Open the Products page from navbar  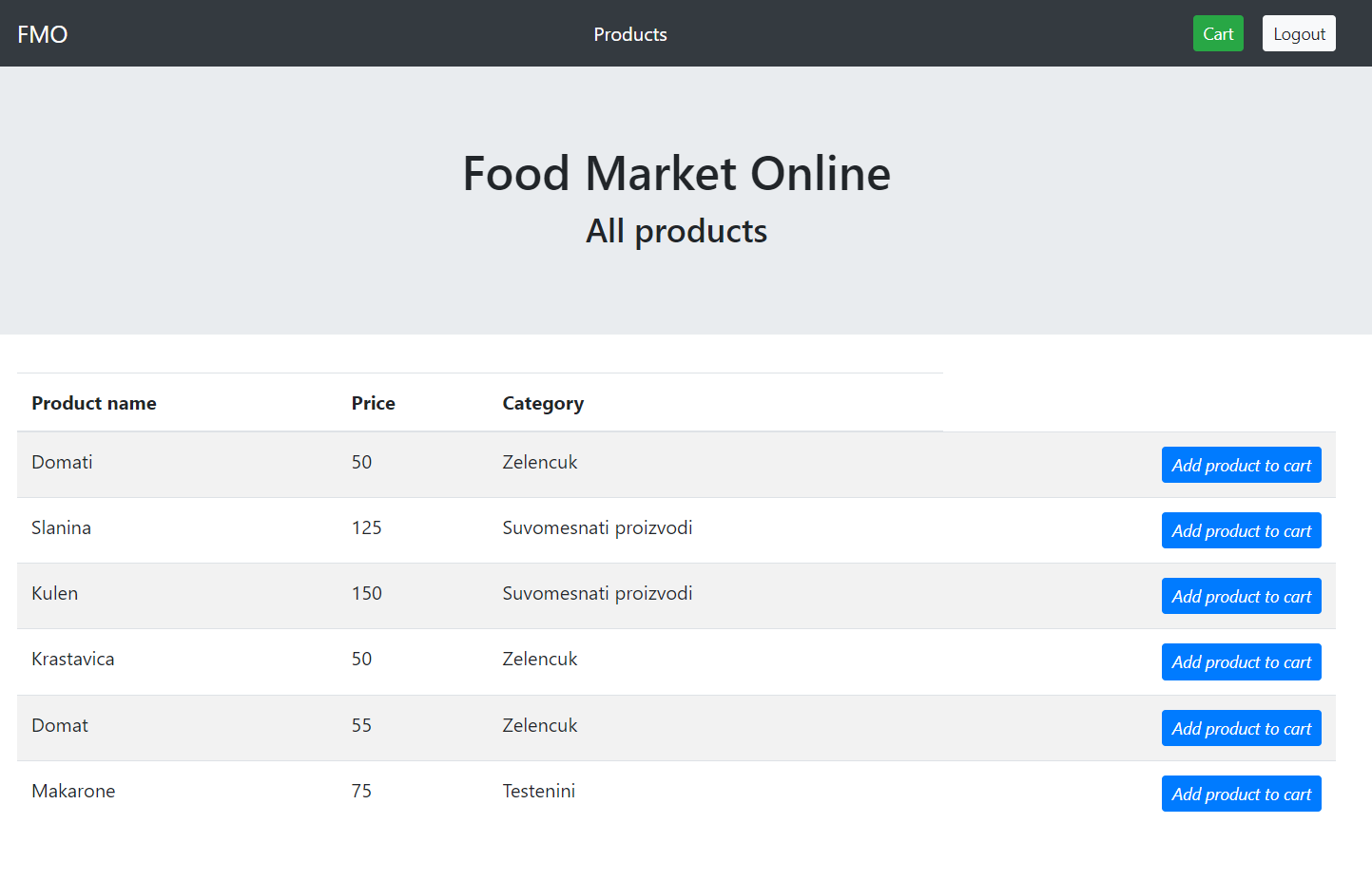(x=629, y=34)
